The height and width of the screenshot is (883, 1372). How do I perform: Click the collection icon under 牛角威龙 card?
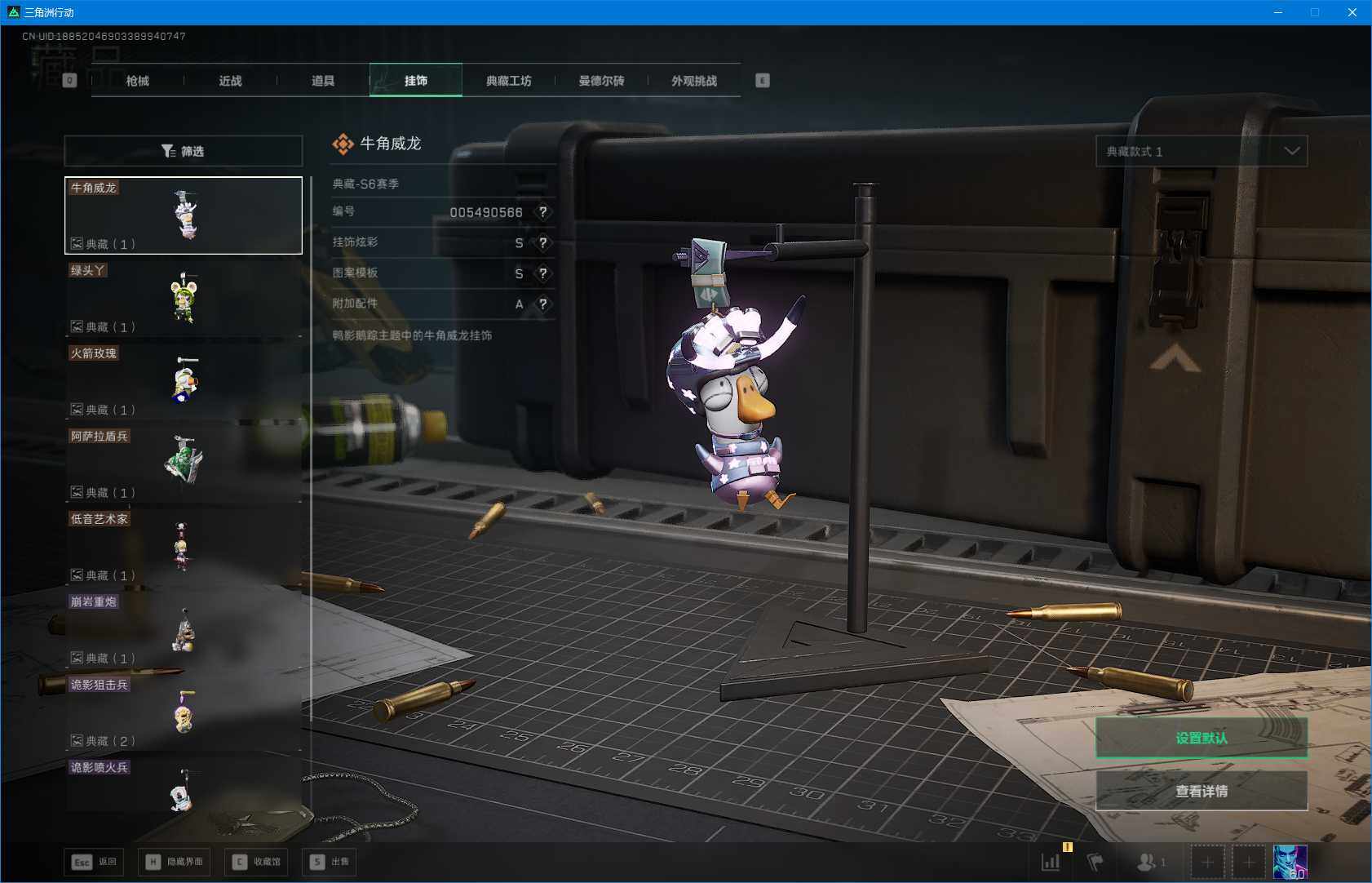(x=77, y=243)
